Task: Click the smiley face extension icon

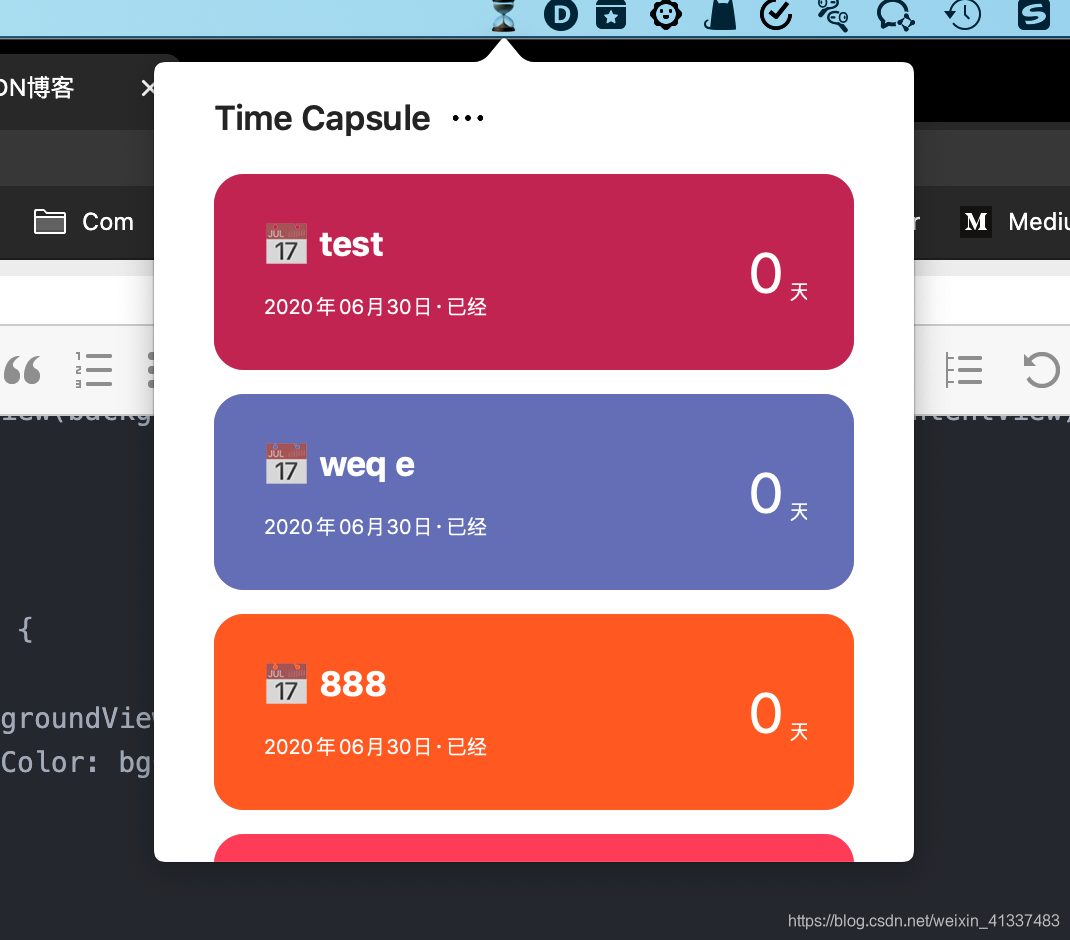Action: (666, 16)
